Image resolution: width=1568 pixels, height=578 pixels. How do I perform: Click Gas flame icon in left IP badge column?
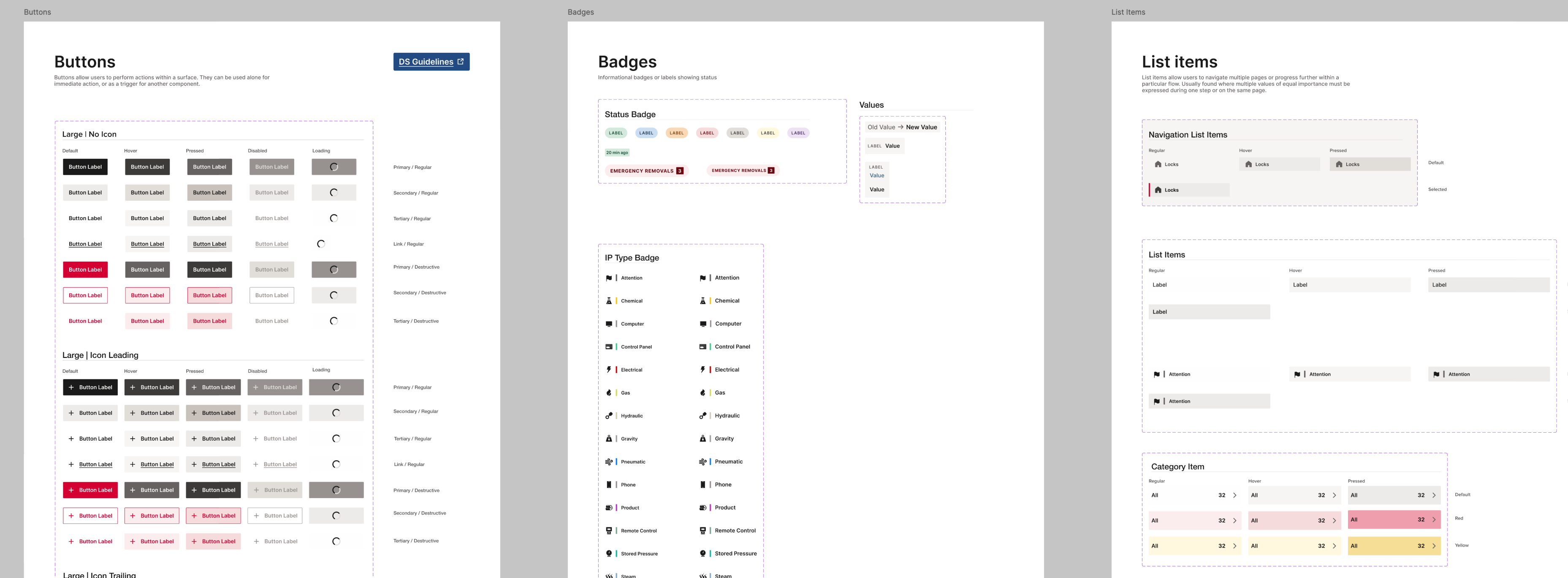pos(609,393)
